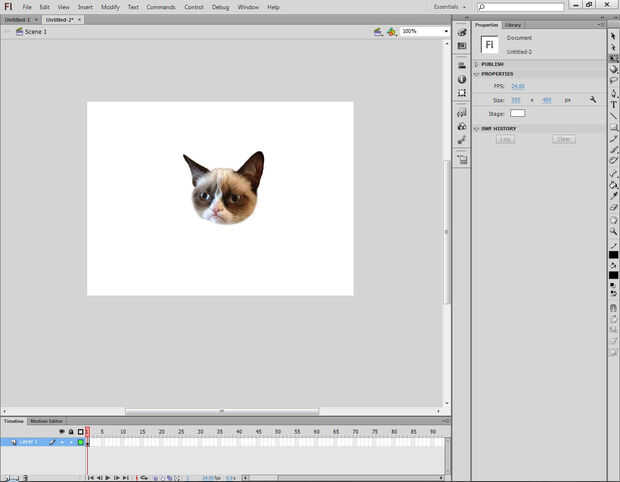The width and height of the screenshot is (620, 482).
Task: Toggle show all layers as outlines
Action: tap(80, 432)
